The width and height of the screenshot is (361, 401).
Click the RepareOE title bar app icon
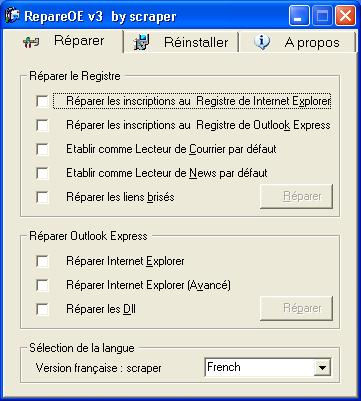tap(12, 15)
